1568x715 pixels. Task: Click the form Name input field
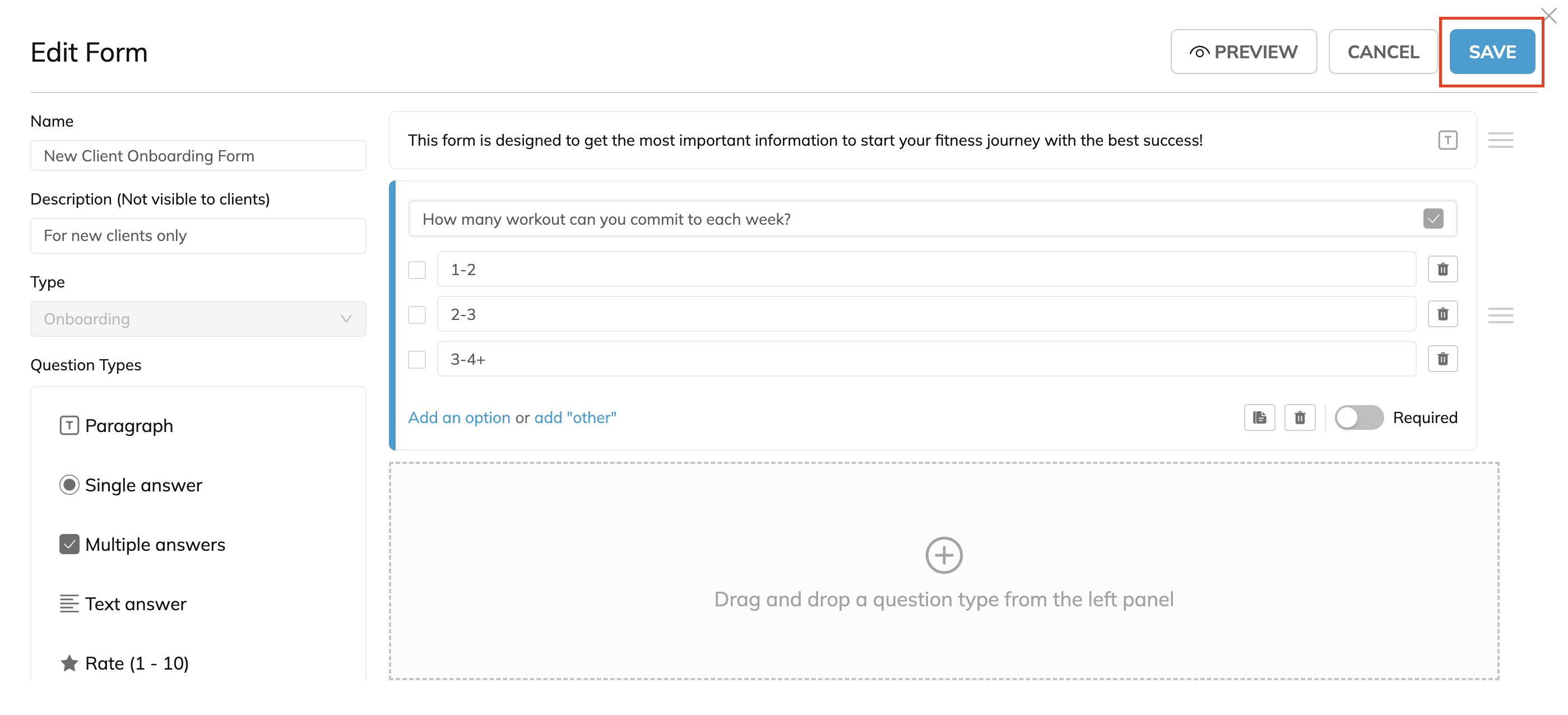point(198,156)
